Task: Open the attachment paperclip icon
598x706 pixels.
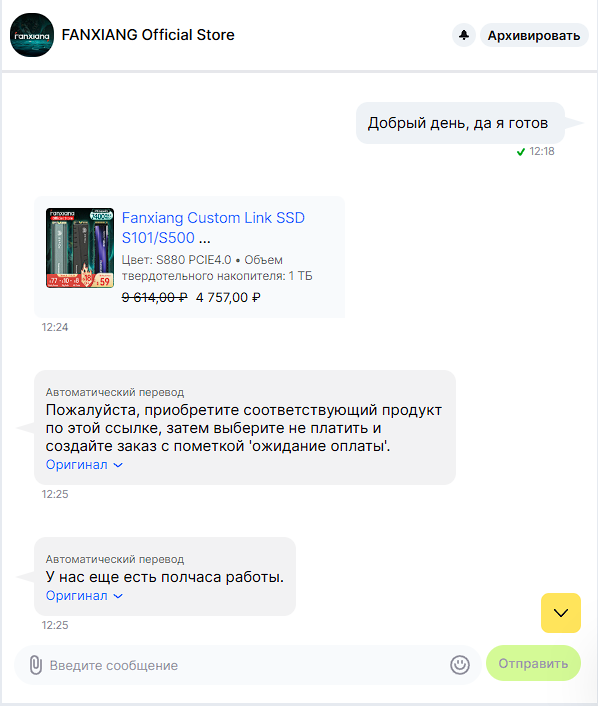Action: pyautogui.click(x=36, y=665)
